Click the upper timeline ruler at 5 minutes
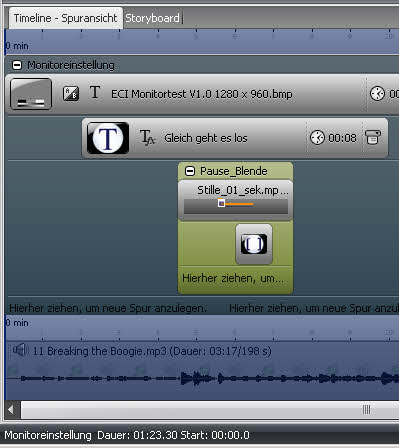 coord(196,36)
